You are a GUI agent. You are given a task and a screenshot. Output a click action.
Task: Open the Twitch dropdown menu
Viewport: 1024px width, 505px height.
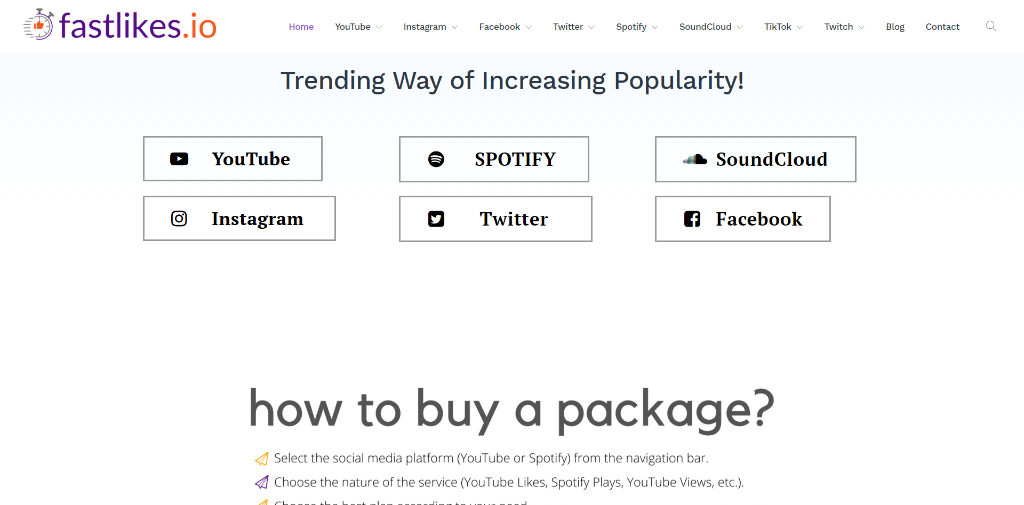click(844, 27)
